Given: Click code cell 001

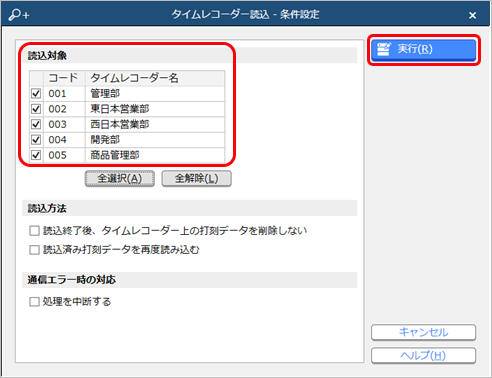Looking at the screenshot, I should click(64, 94).
